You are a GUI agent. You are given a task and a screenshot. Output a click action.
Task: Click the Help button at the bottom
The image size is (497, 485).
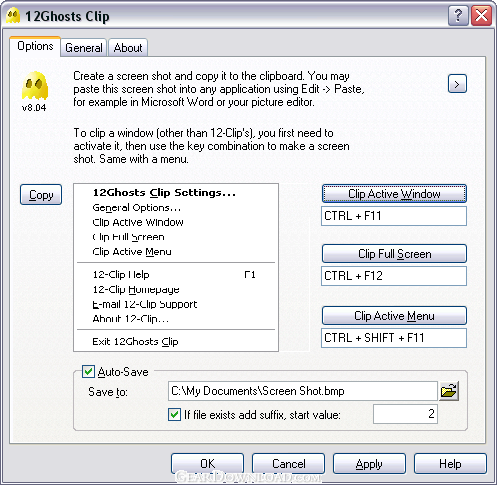(450, 463)
